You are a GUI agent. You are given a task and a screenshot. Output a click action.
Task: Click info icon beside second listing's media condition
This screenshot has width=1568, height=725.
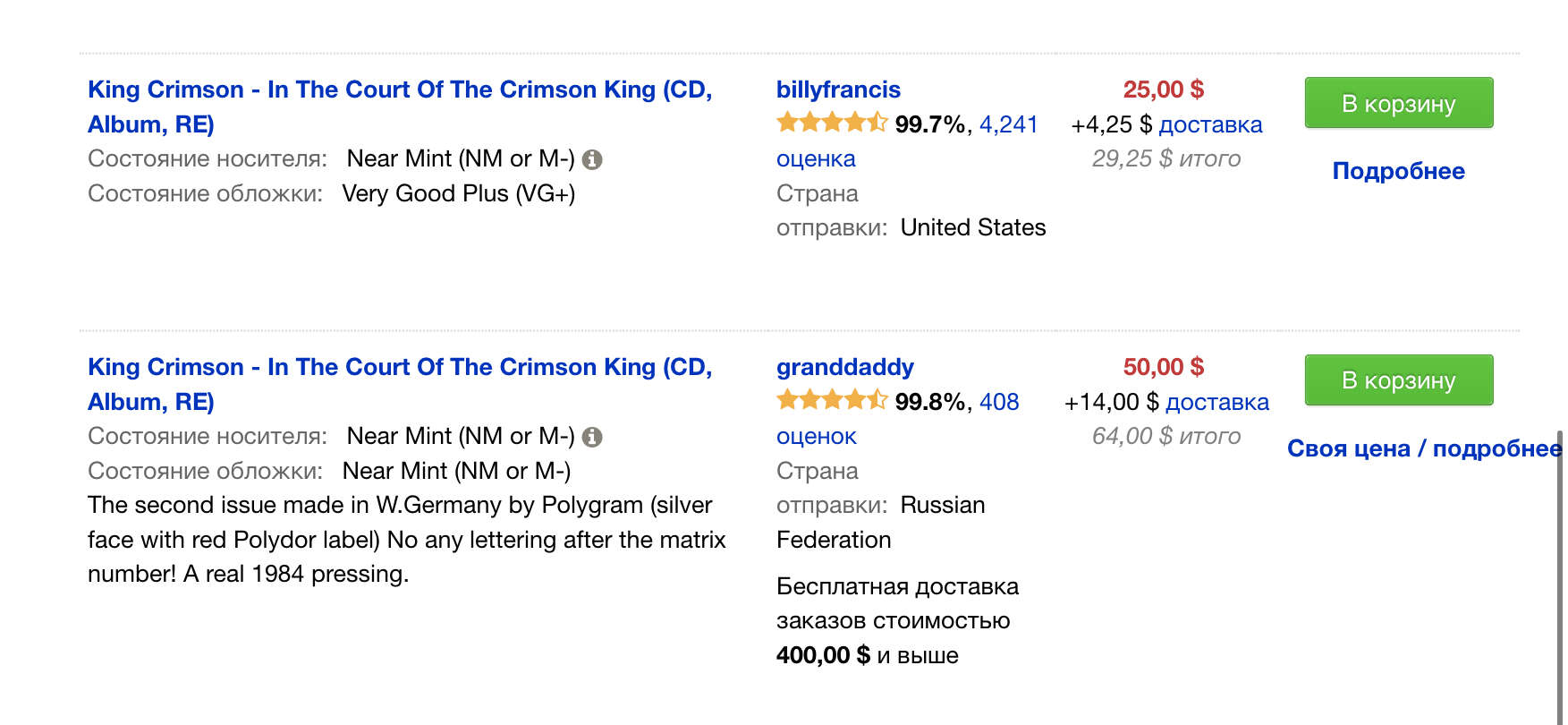coord(592,437)
